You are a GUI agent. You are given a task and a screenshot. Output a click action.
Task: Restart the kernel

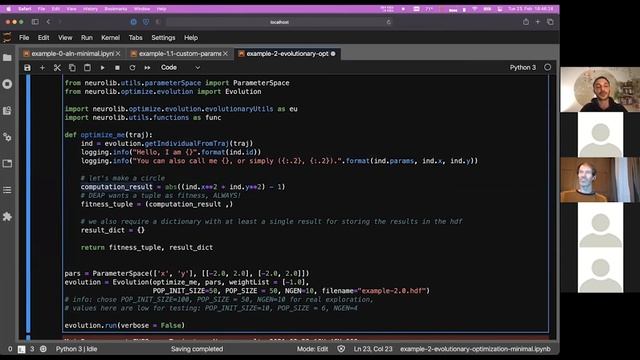tap(132, 68)
